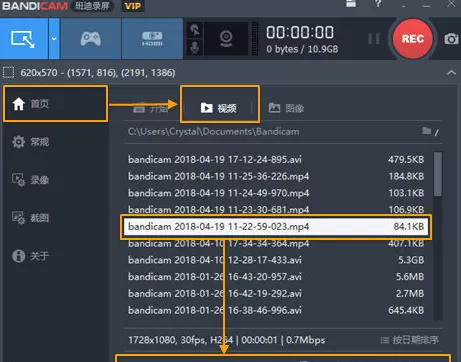This screenshot has height=362, width=461.
Task: Switch to game recording mode
Action: pos(91,39)
